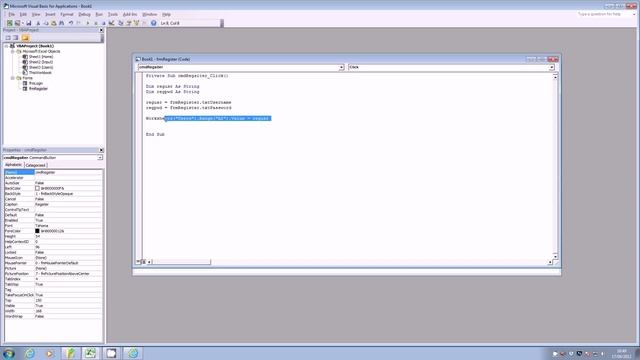This screenshot has height=360, width=640.
Task: Switch to the Alphabetic properties tab
Action: 13,164
